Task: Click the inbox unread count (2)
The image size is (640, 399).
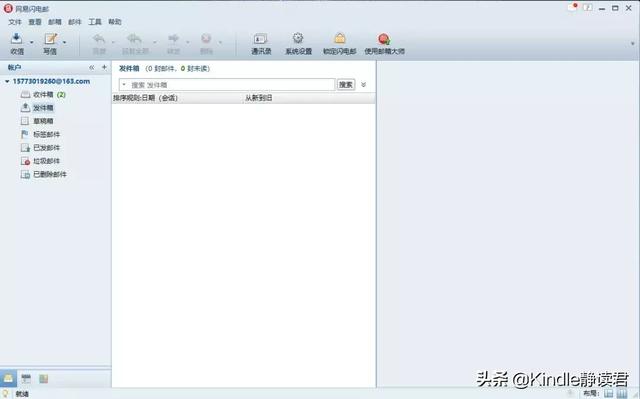Action: click(61, 95)
